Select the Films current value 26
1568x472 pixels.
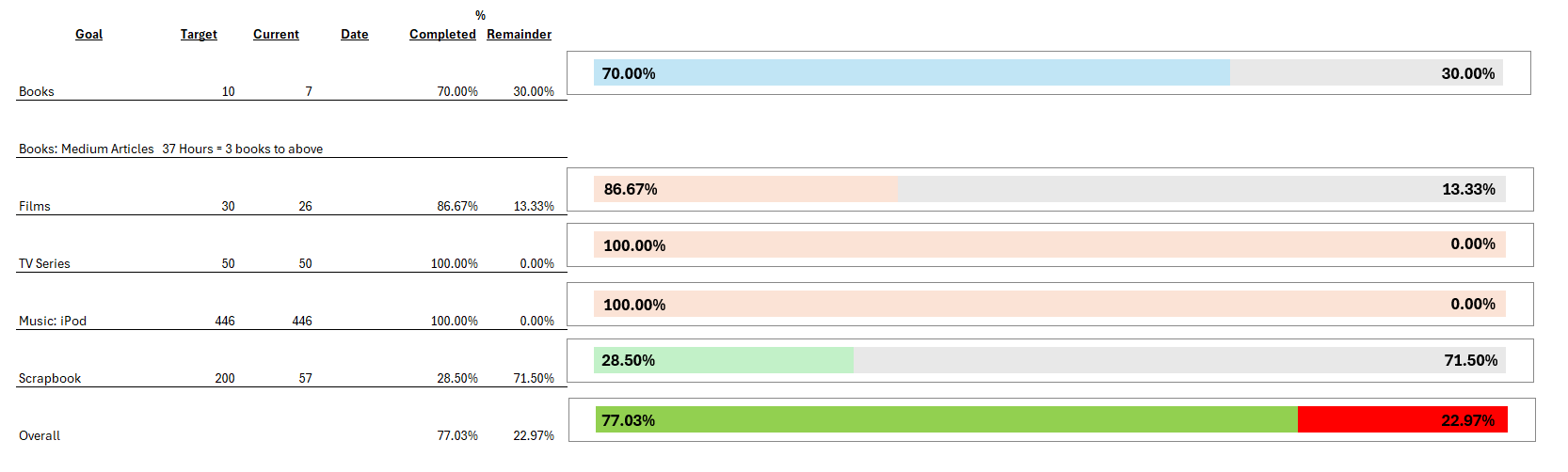tap(305, 206)
